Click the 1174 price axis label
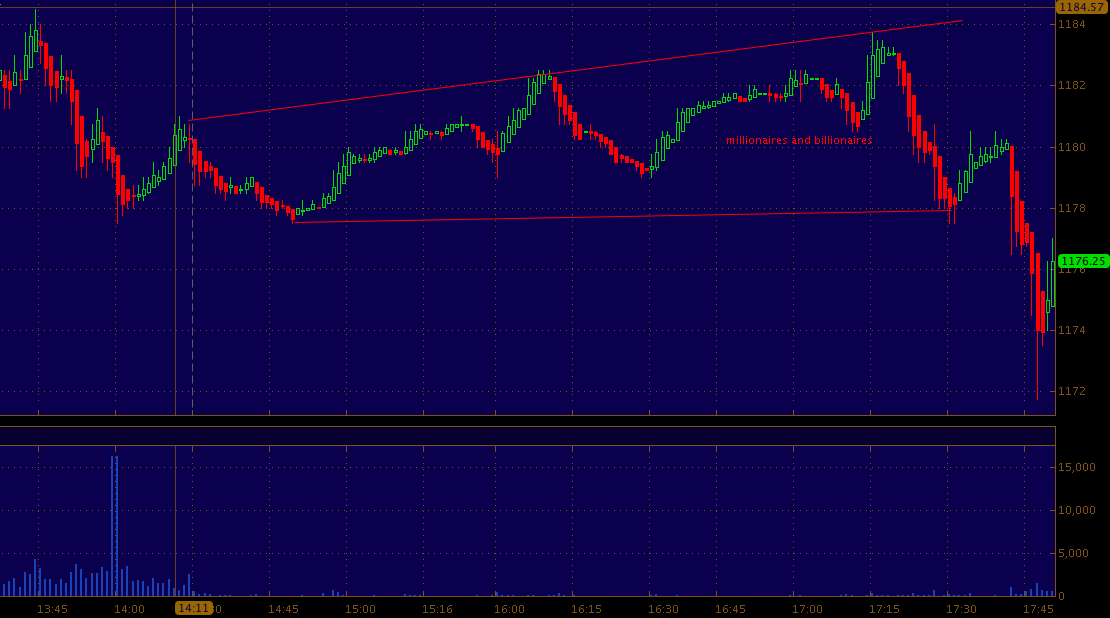This screenshot has width=1110, height=618. point(1071,331)
